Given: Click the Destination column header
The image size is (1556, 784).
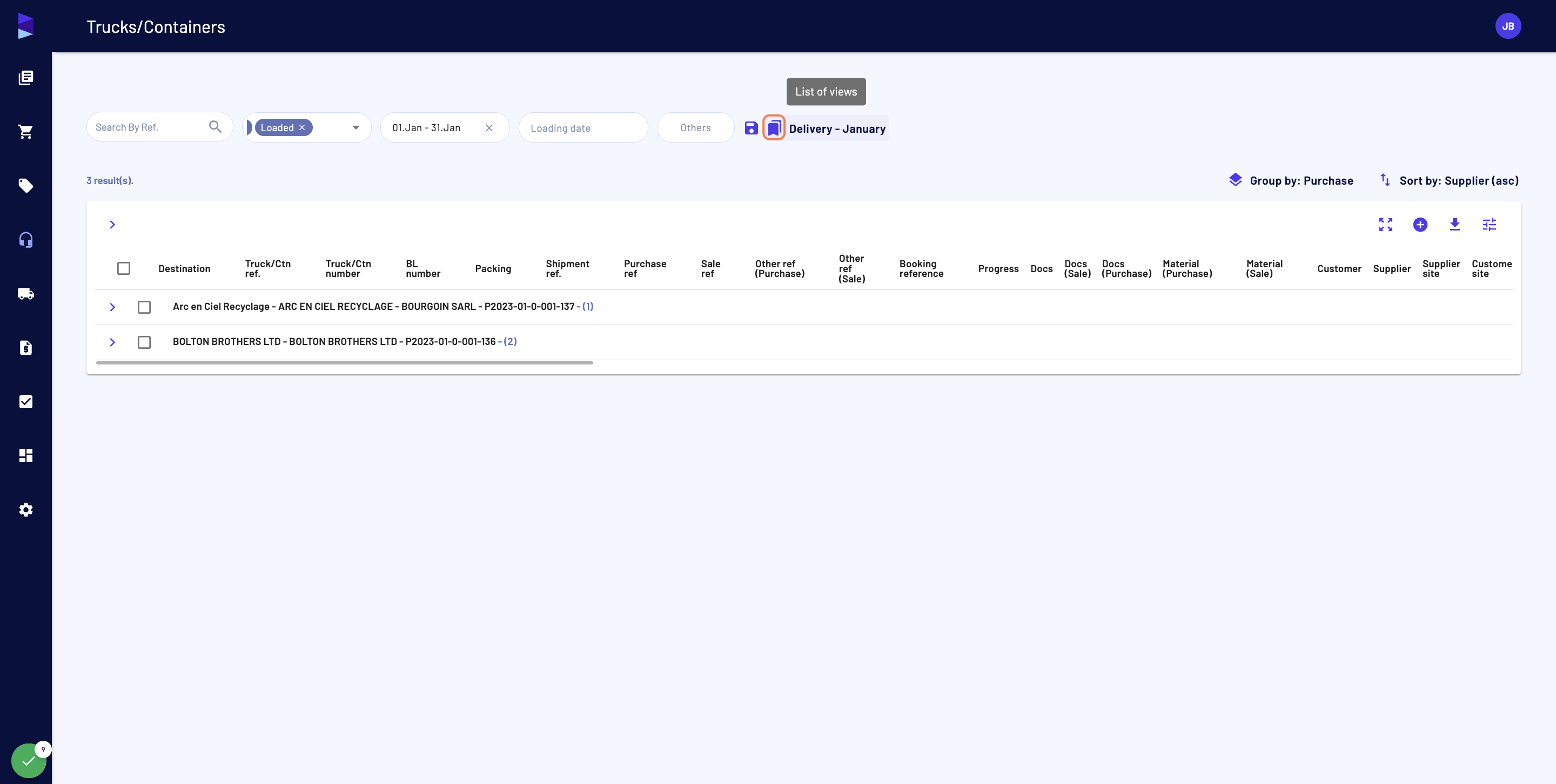Looking at the screenshot, I should tap(184, 268).
